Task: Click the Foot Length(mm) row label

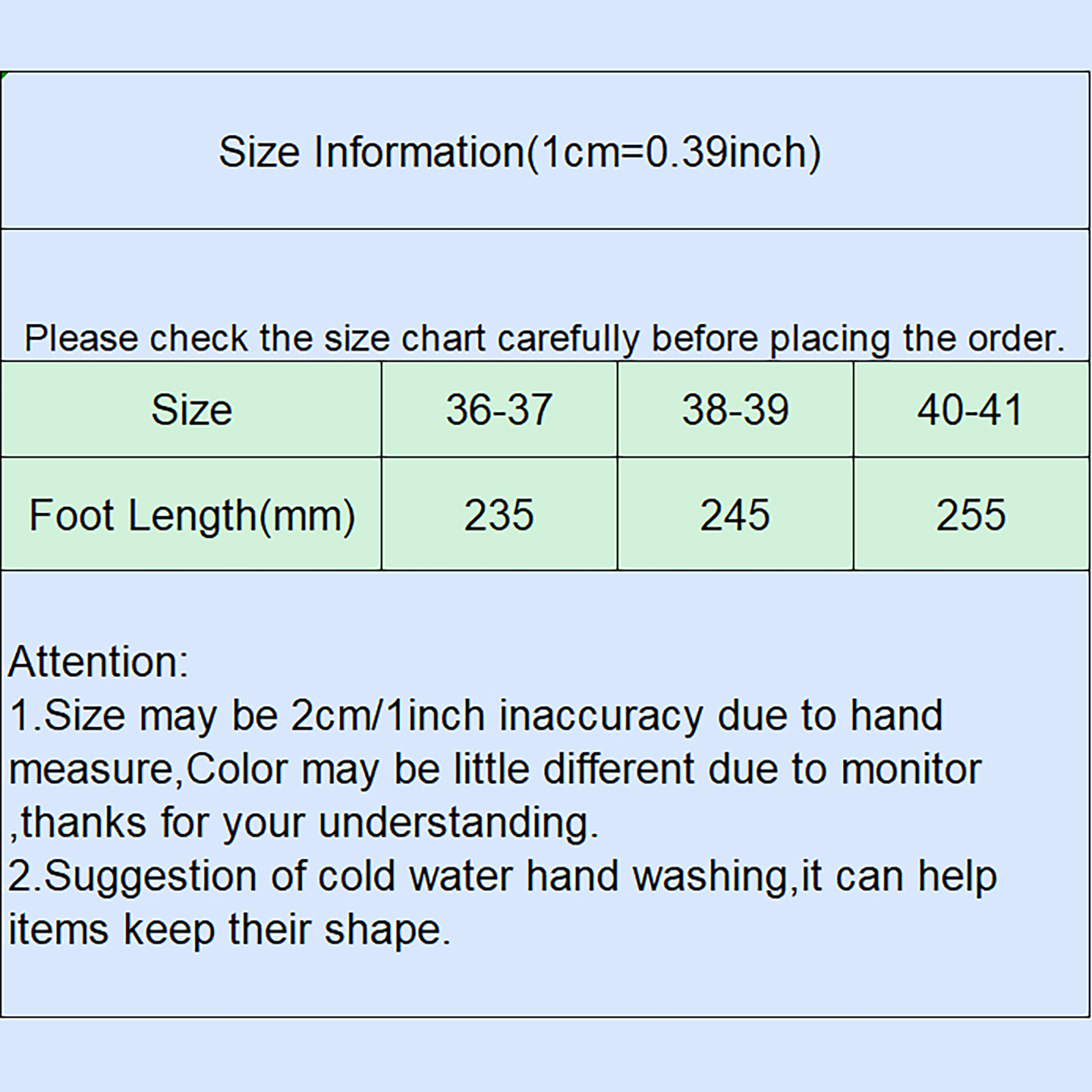Action: click(x=191, y=515)
